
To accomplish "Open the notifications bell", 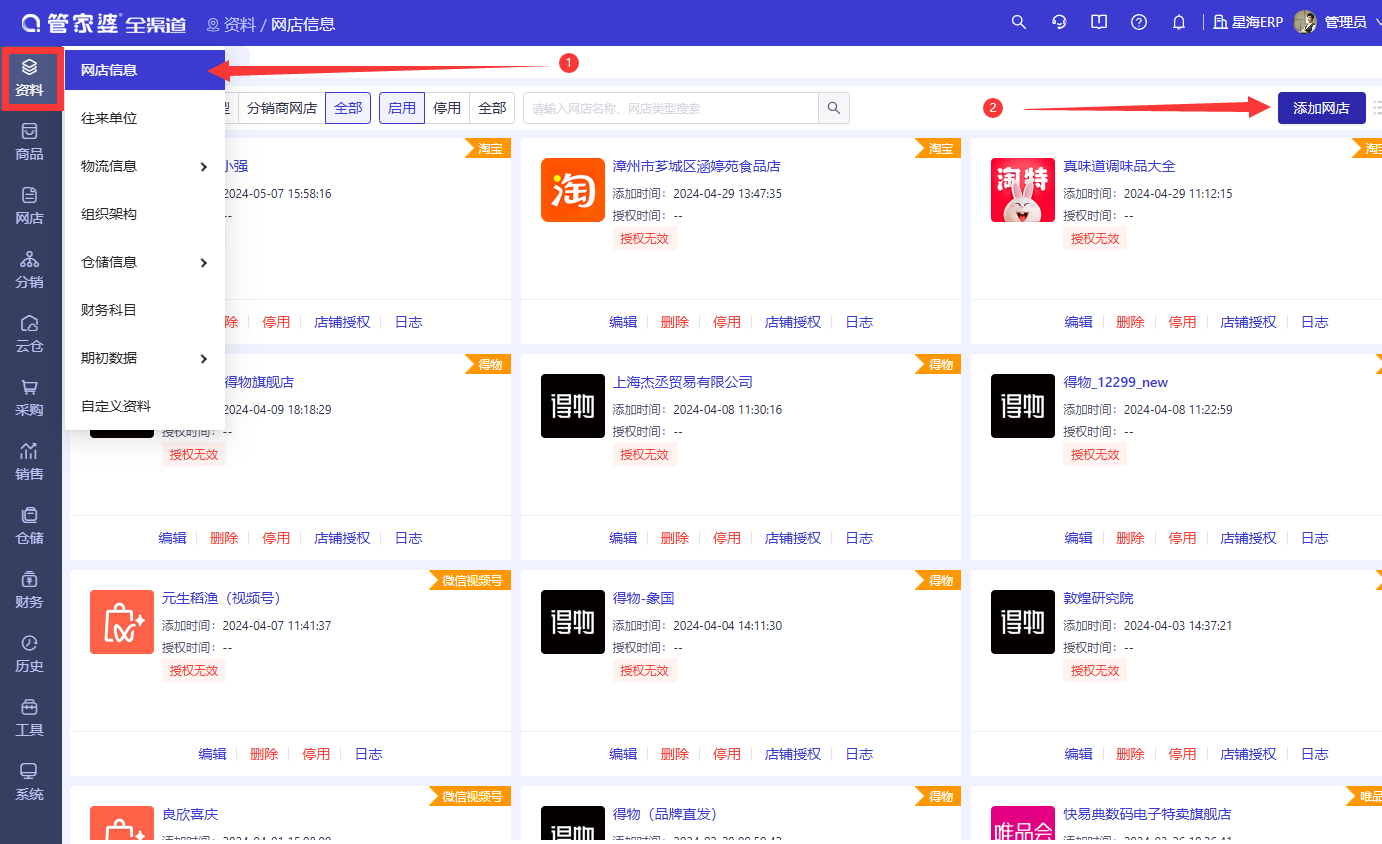I will tap(1179, 22).
